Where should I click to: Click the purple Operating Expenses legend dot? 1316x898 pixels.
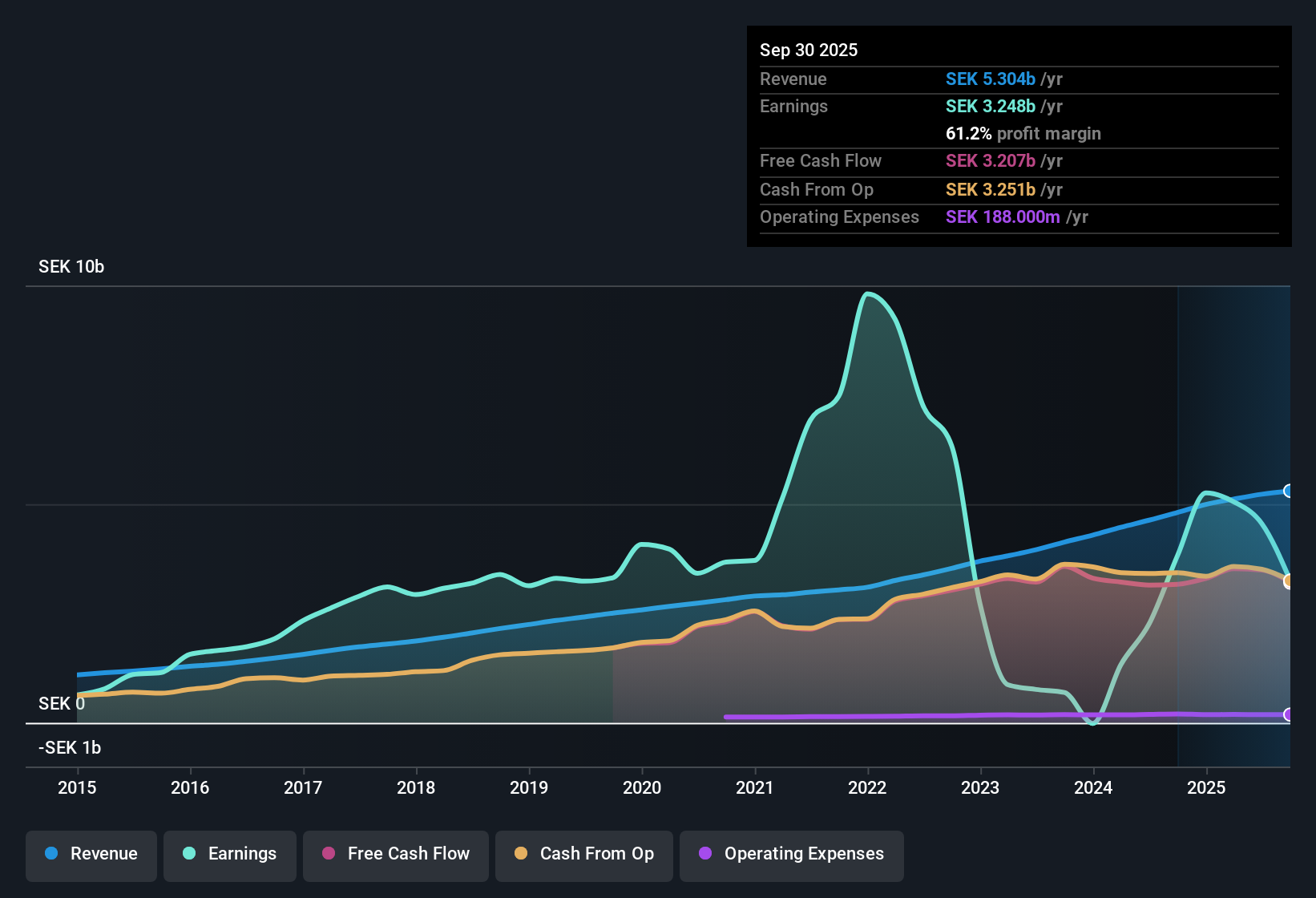(704, 854)
